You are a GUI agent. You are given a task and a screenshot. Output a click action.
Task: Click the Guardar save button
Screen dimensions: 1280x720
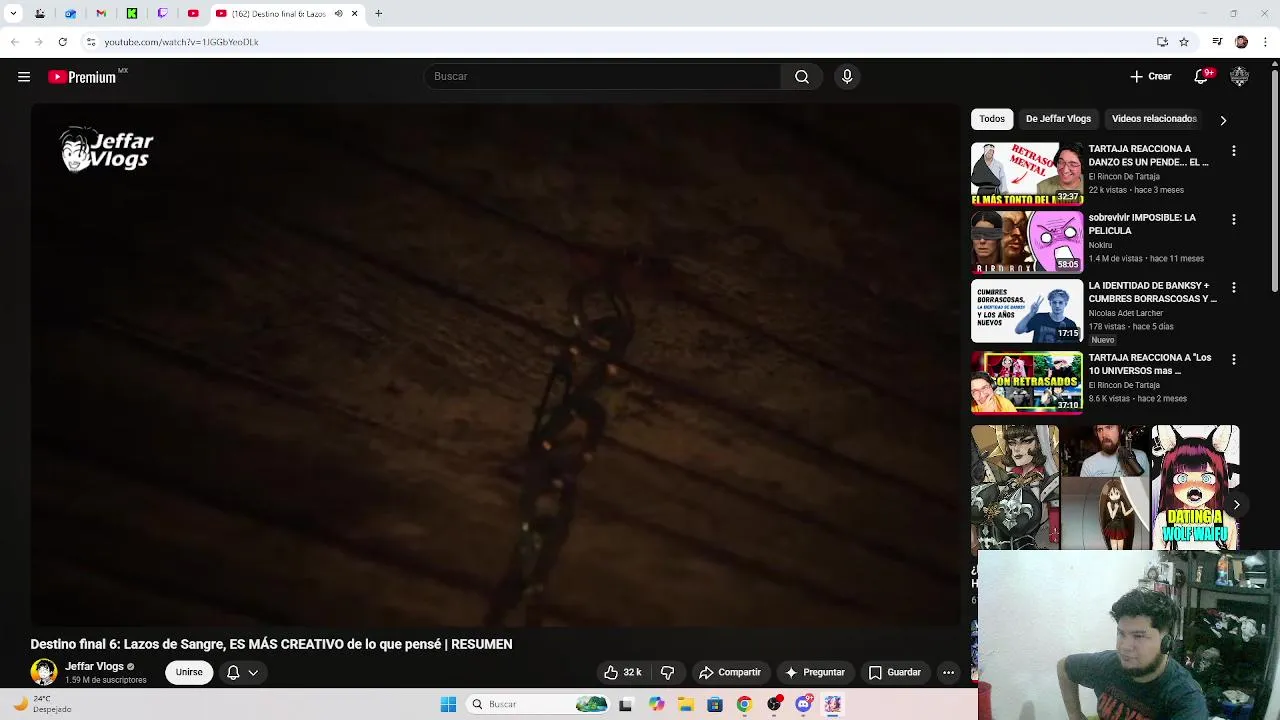(x=895, y=672)
